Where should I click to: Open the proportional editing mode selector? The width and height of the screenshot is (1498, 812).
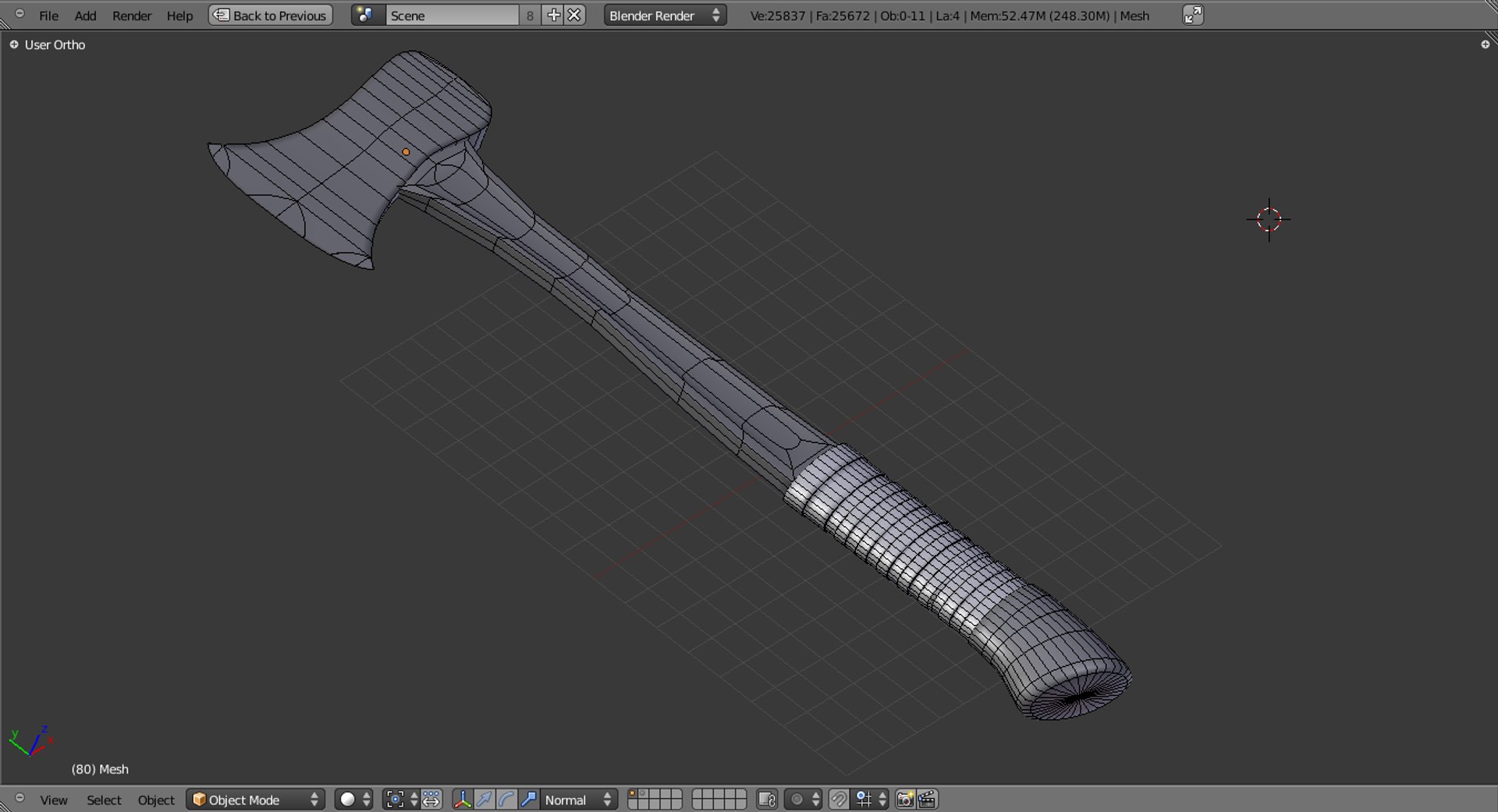pyautogui.click(x=803, y=800)
